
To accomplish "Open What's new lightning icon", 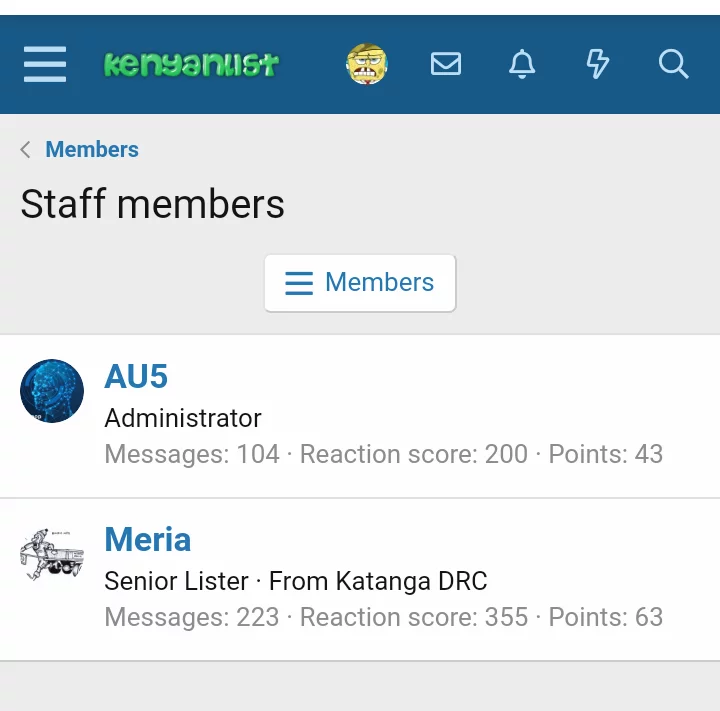I will point(597,65).
